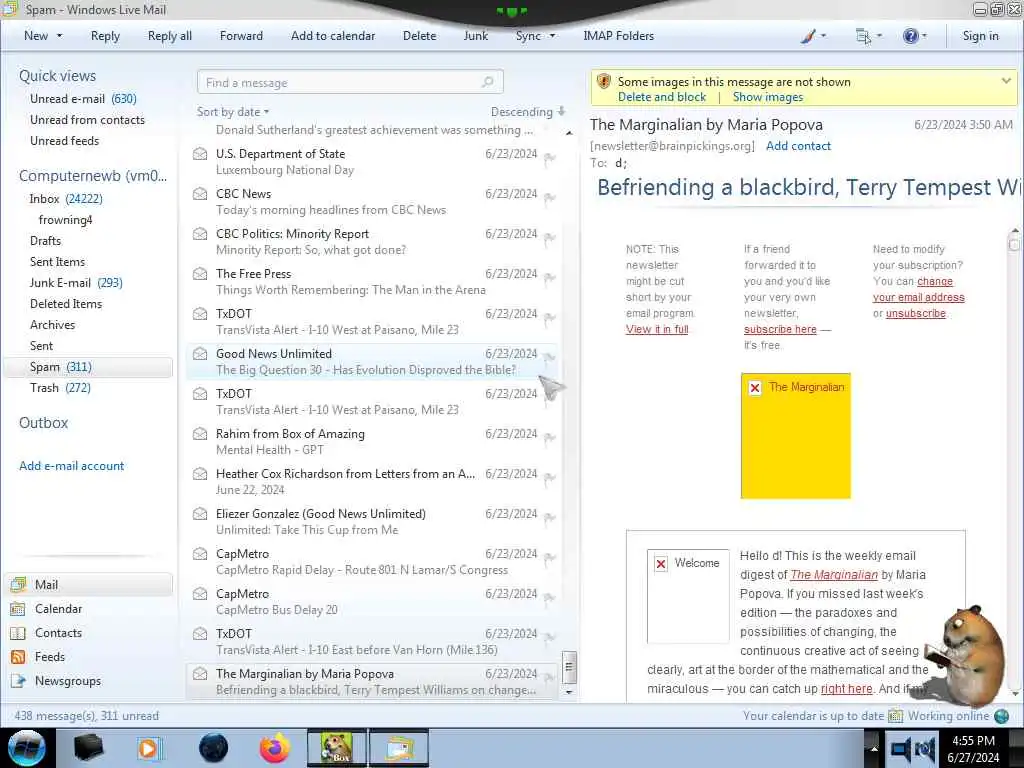Open the frowning4 subfolder
This screenshot has width=1024, height=768.
pos(65,219)
